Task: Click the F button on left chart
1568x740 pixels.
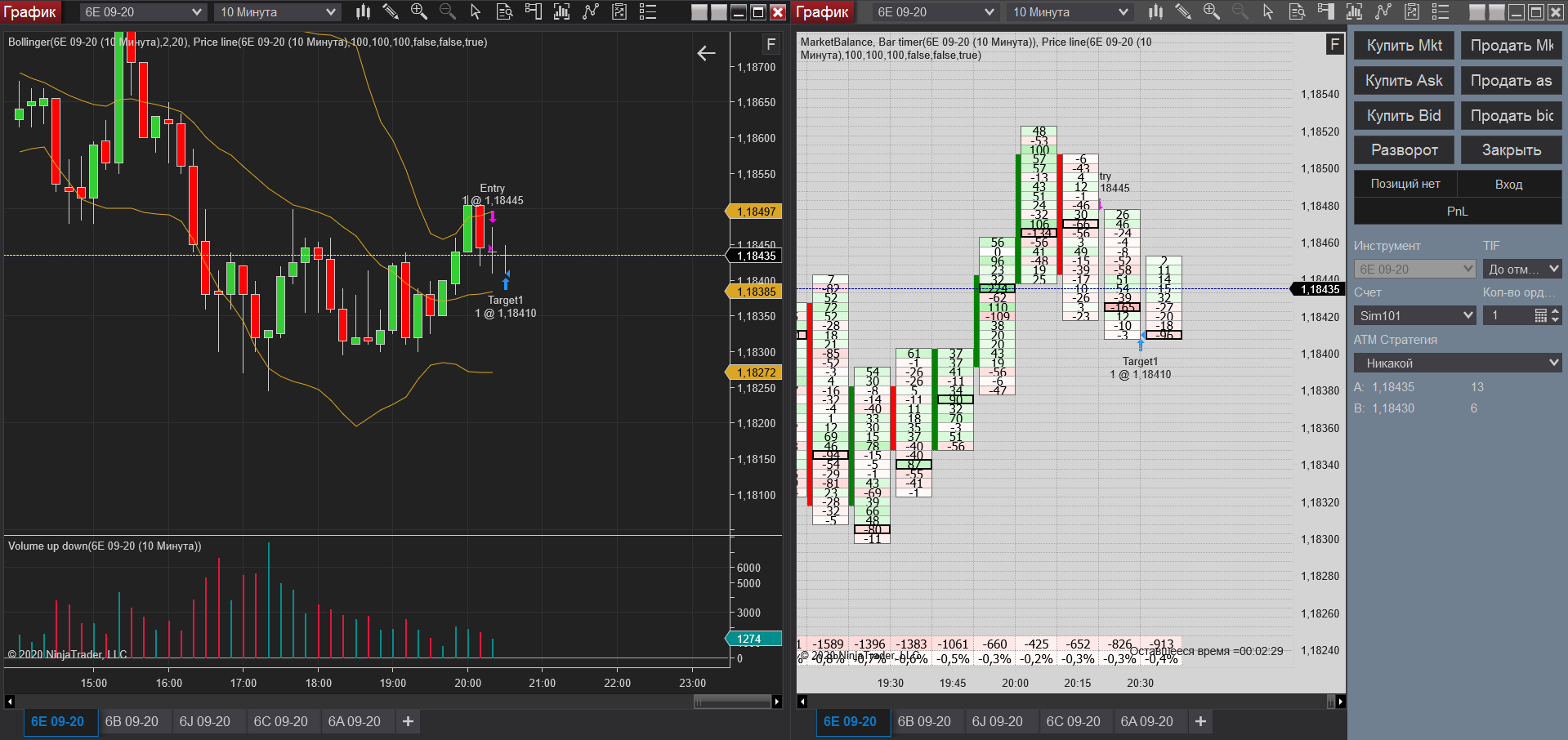Action: [x=771, y=44]
